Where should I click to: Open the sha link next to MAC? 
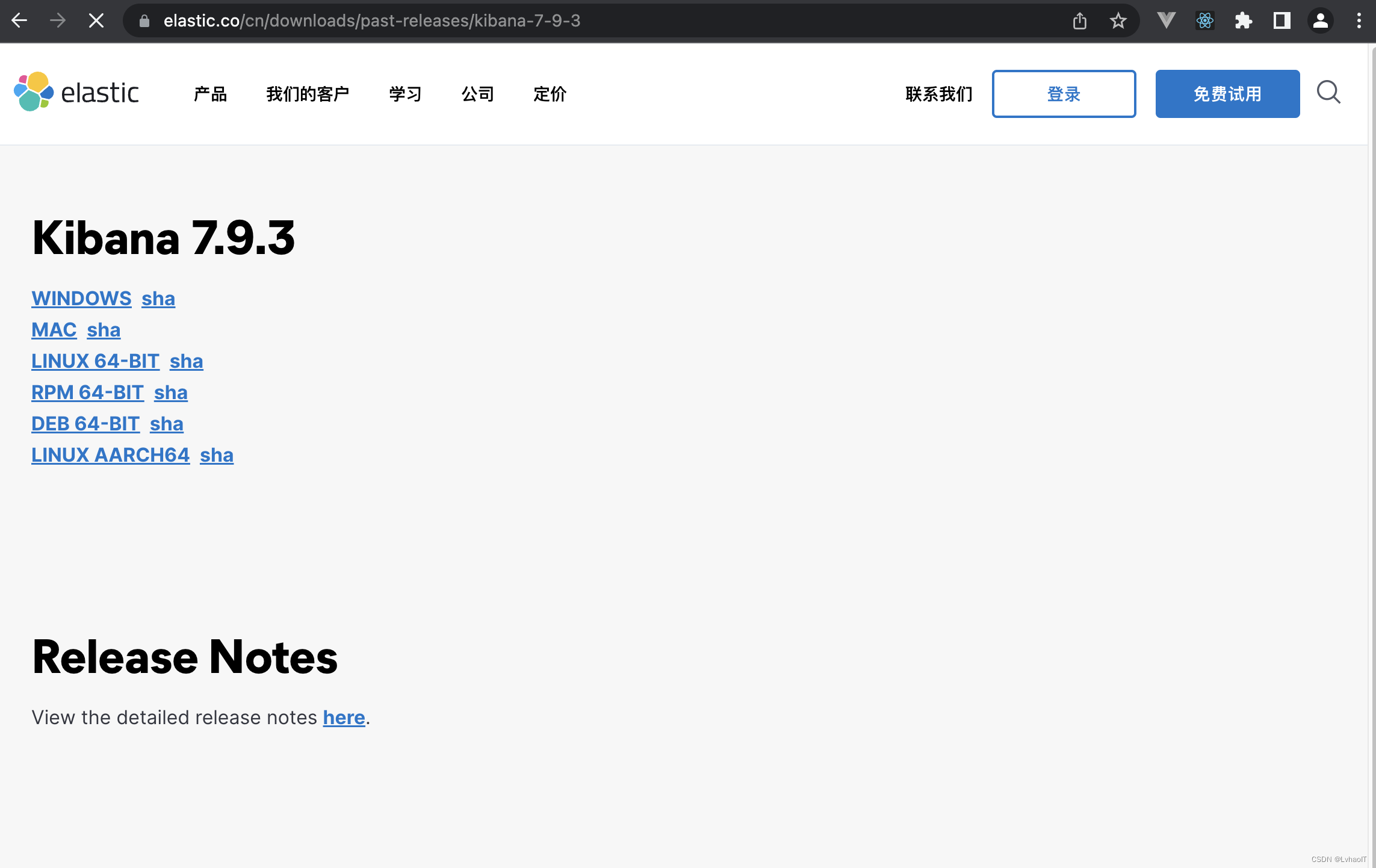[x=104, y=330]
